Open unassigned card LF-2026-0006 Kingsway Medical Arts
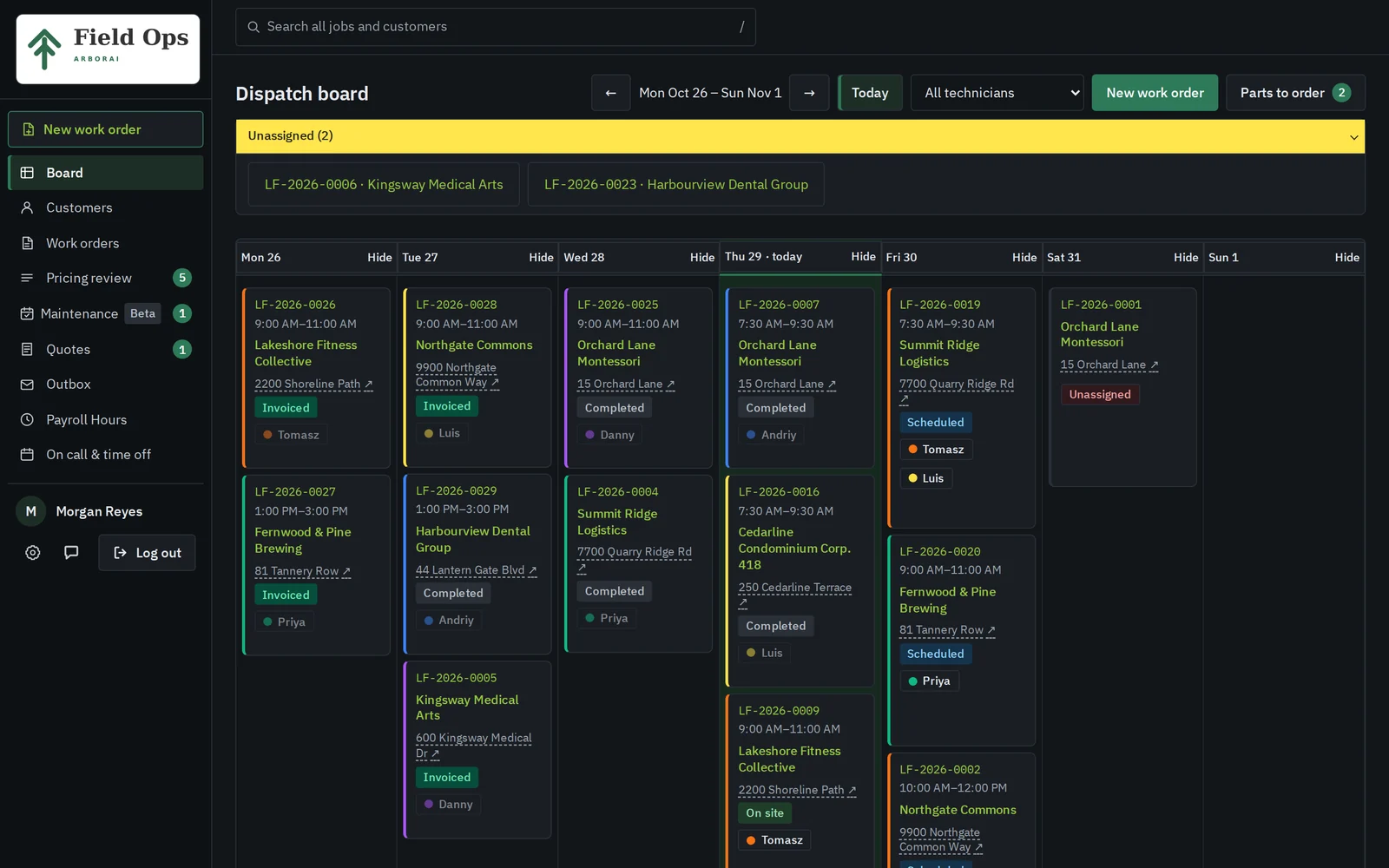Image resolution: width=1389 pixels, height=868 pixels. [x=384, y=184]
